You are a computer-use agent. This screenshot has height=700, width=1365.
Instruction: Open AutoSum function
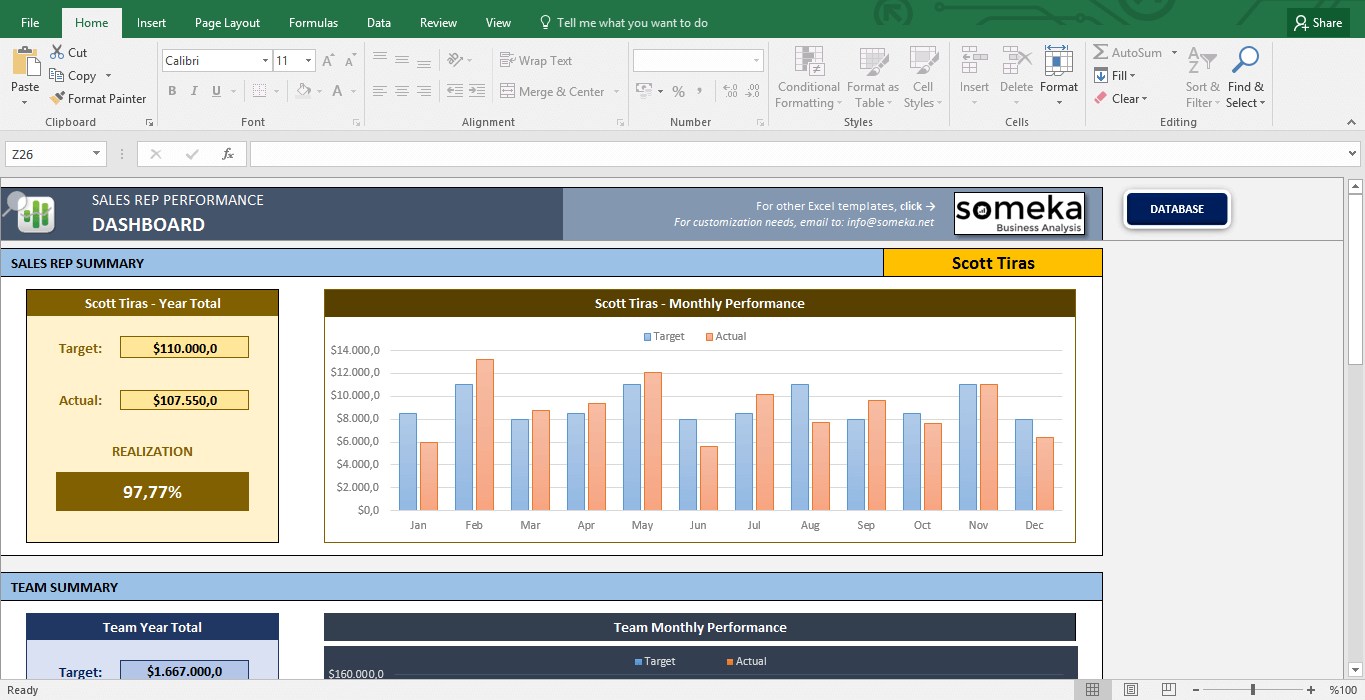click(1128, 53)
